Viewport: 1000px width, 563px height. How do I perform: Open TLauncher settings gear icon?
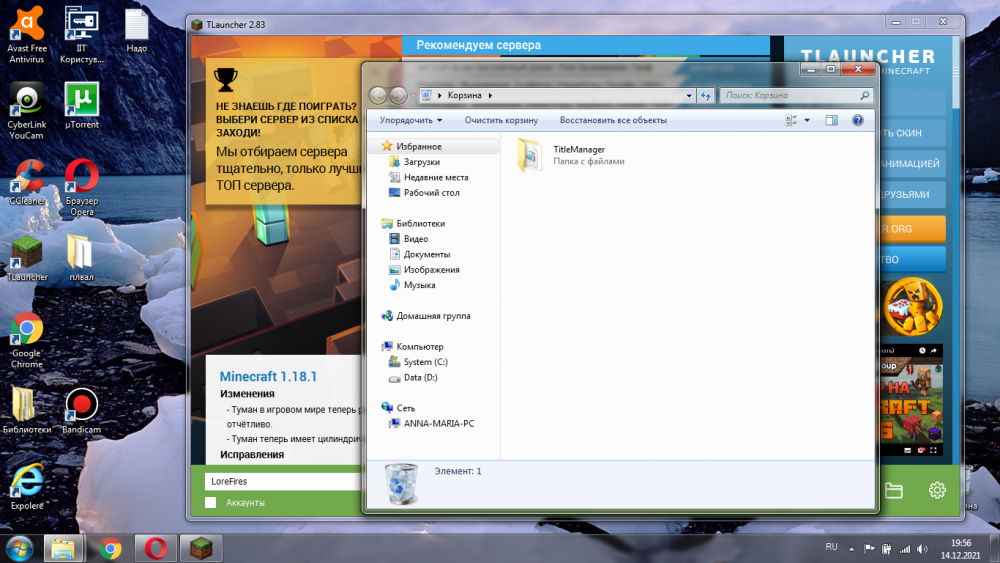937,490
